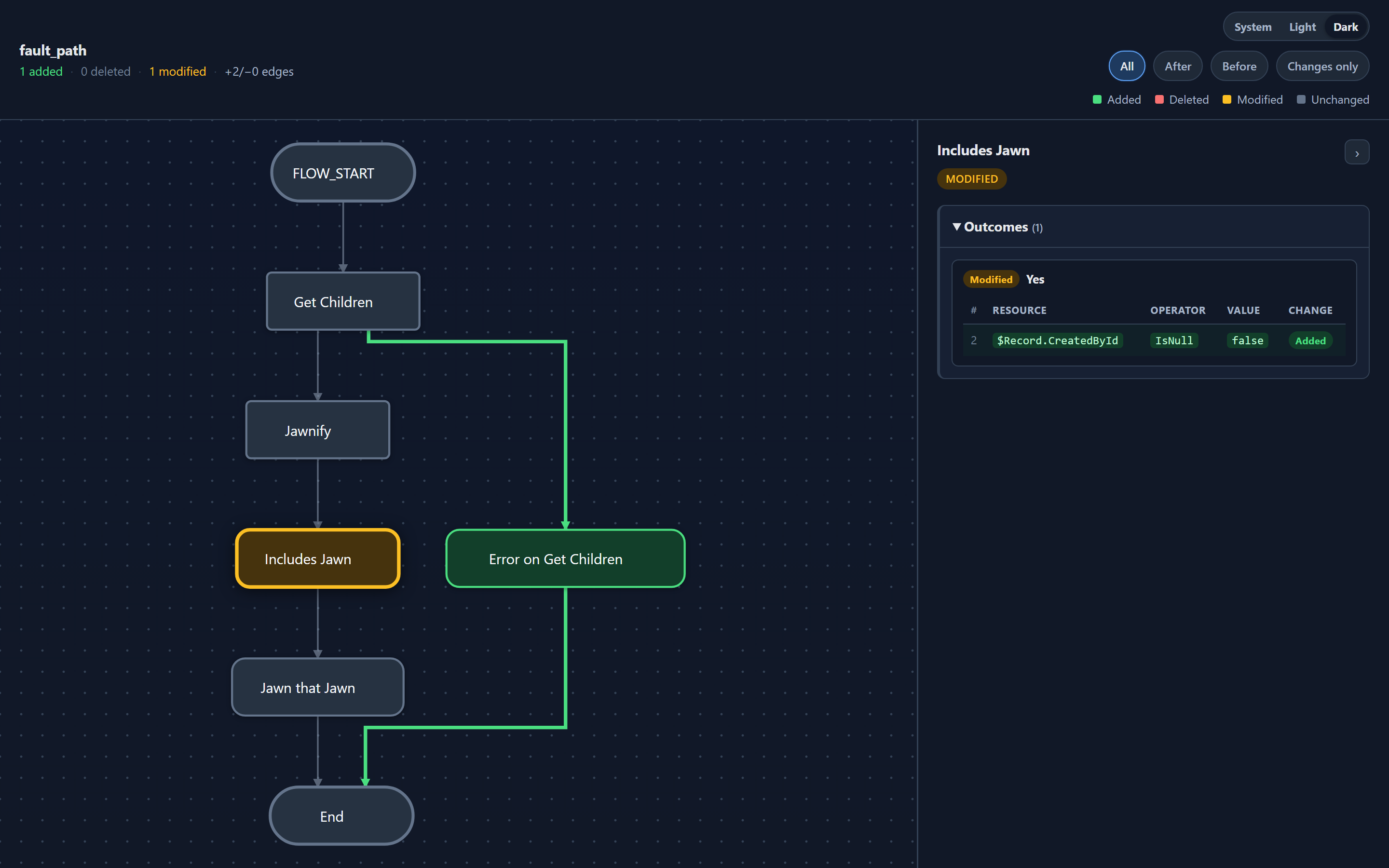This screenshot has width=1389, height=868.
Task: Select the Dark theme option
Action: (x=1346, y=27)
